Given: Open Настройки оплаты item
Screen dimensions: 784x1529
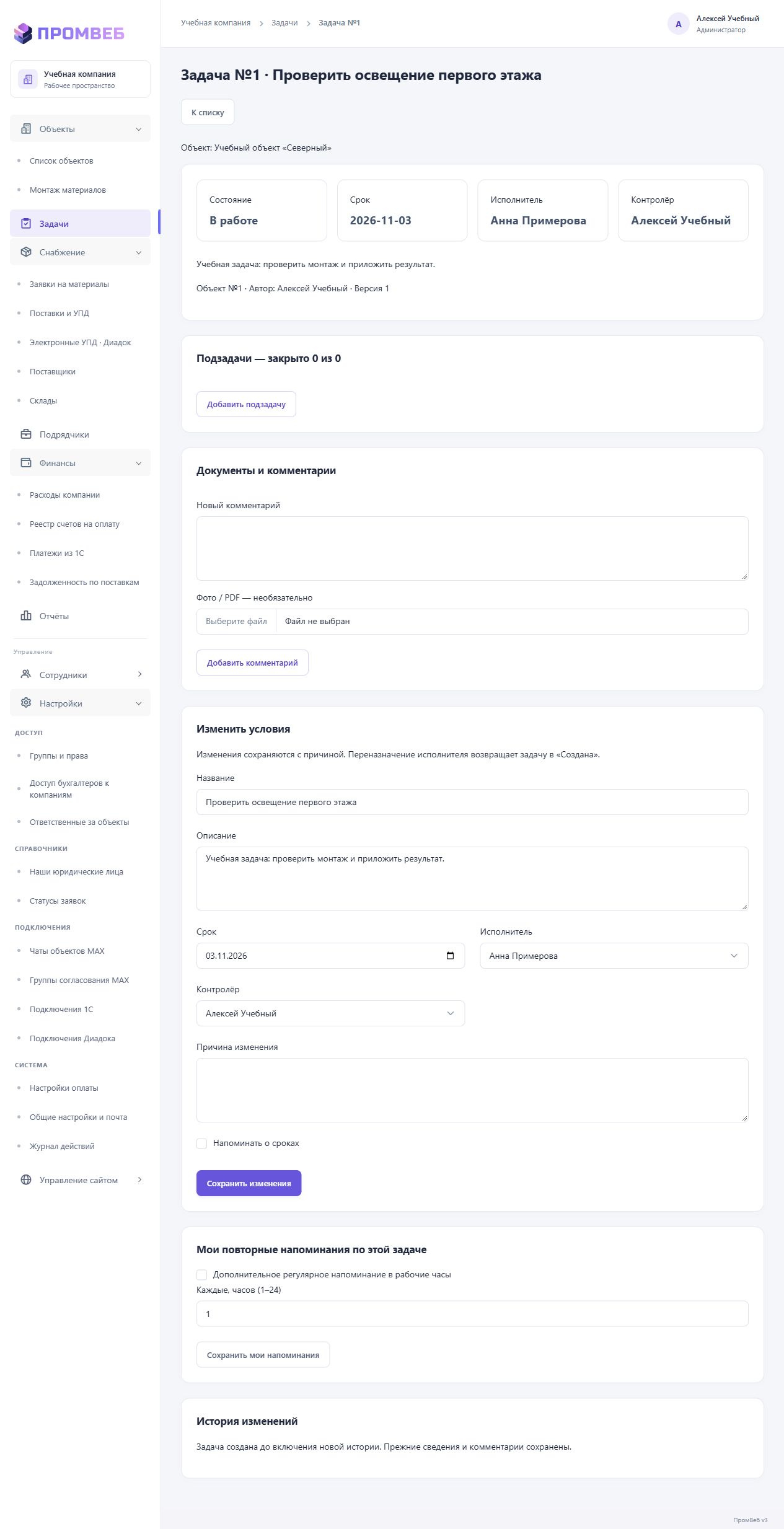Looking at the screenshot, I should point(64,1088).
